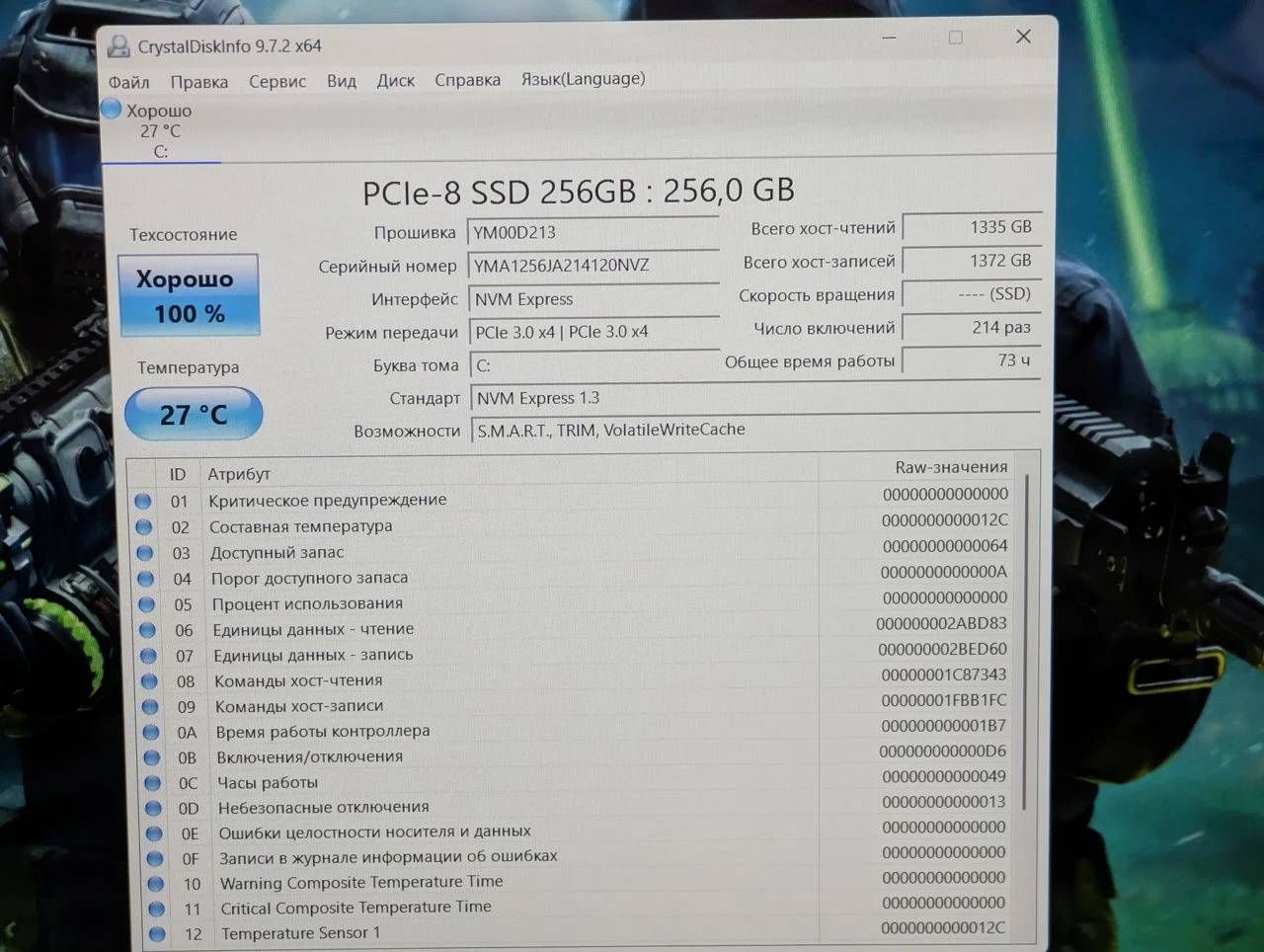Click status icon for Команды хост-записи row
1264x952 pixels.
tap(150, 707)
